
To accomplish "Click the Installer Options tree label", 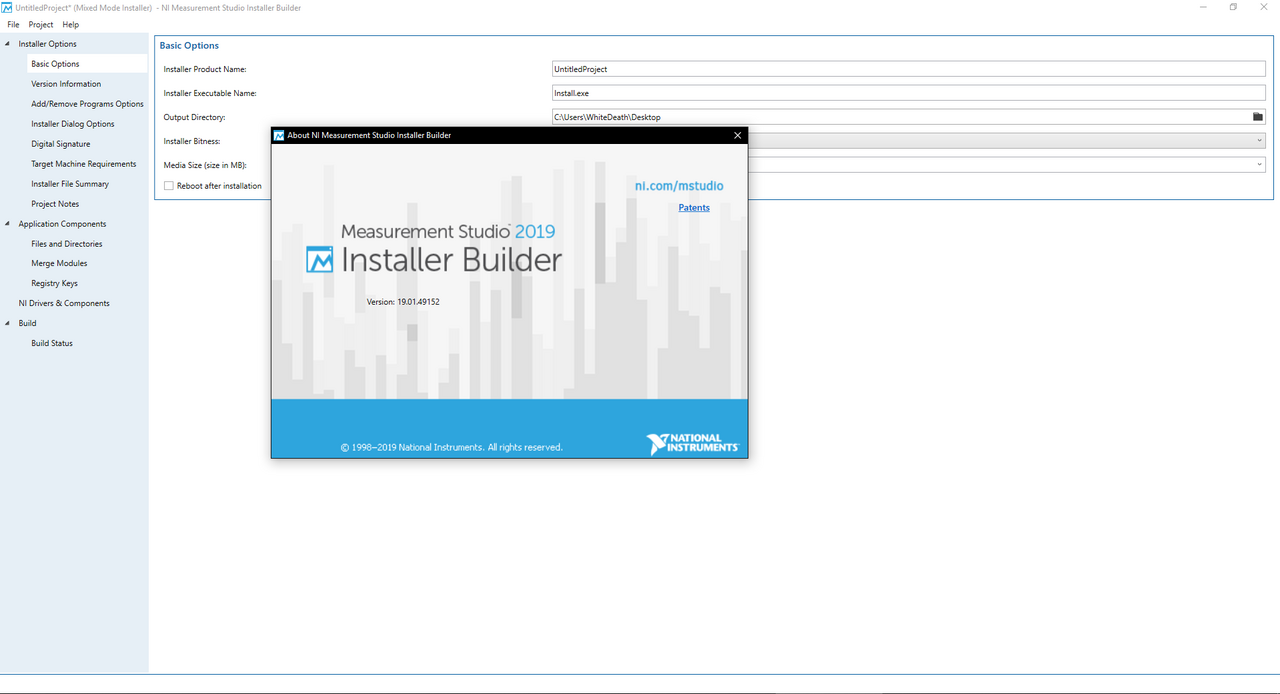I will (x=47, y=44).
